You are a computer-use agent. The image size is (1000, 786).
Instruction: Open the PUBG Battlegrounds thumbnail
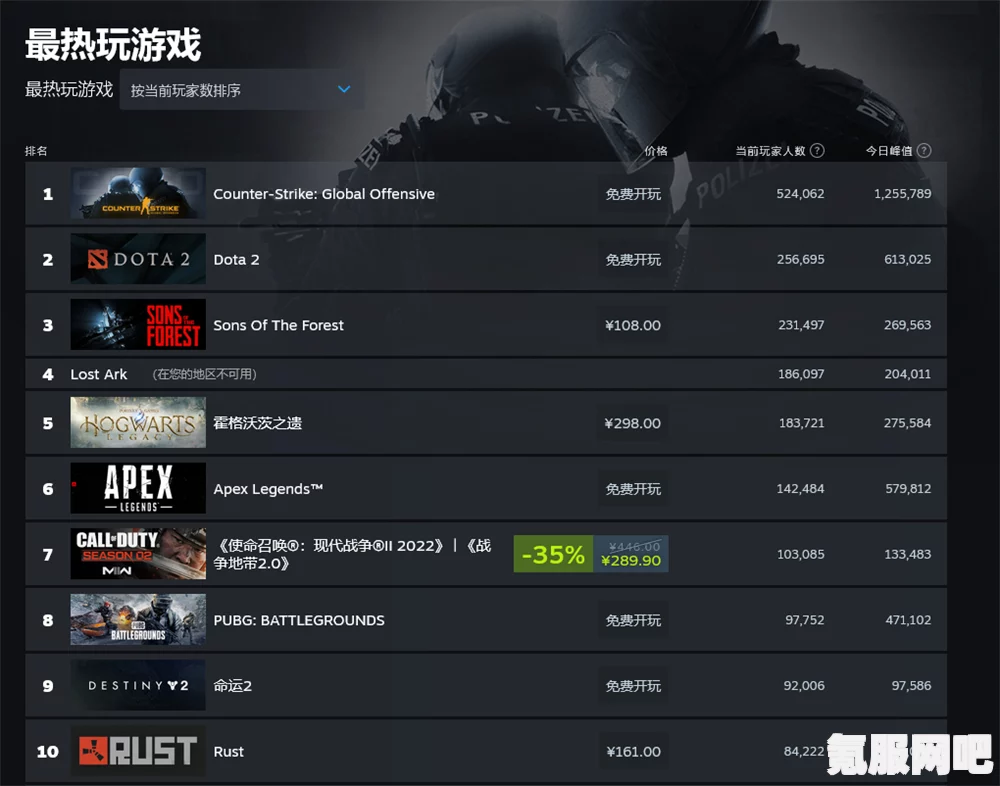click(x=138, y=620)
